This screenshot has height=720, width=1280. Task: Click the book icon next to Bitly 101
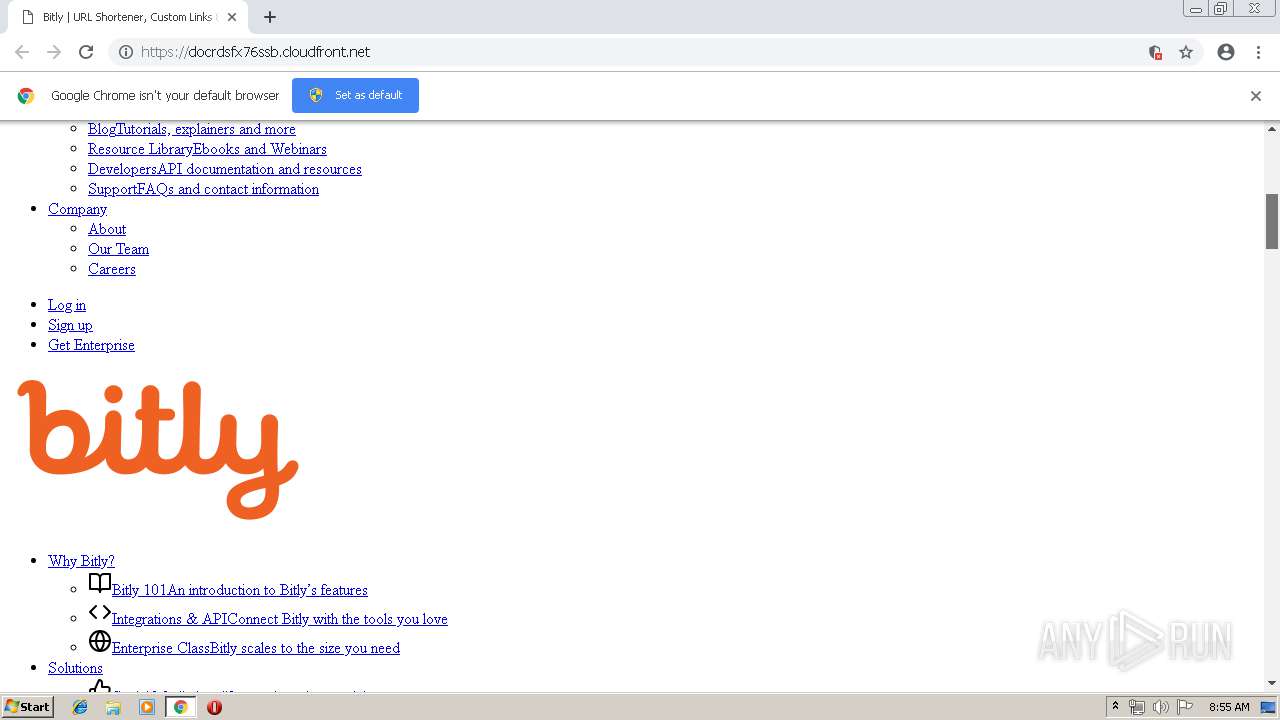coord(100,583)
